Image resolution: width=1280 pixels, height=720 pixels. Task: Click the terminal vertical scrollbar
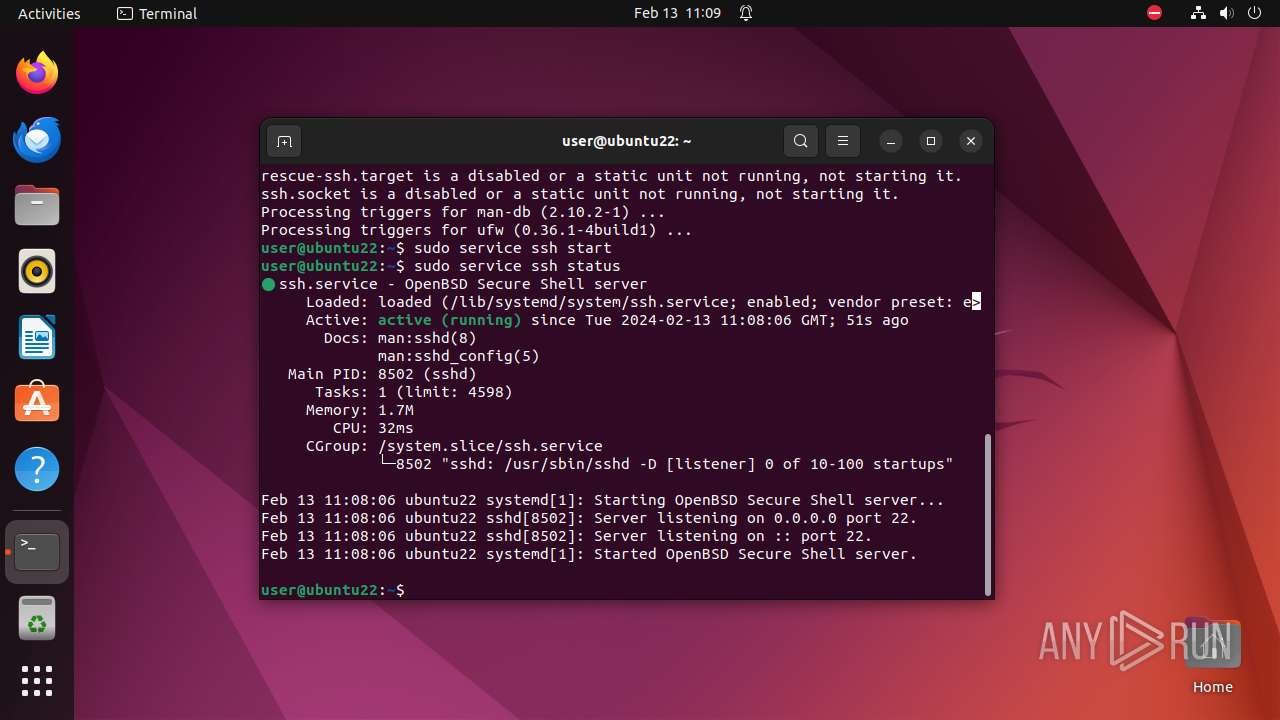(989, 513)
